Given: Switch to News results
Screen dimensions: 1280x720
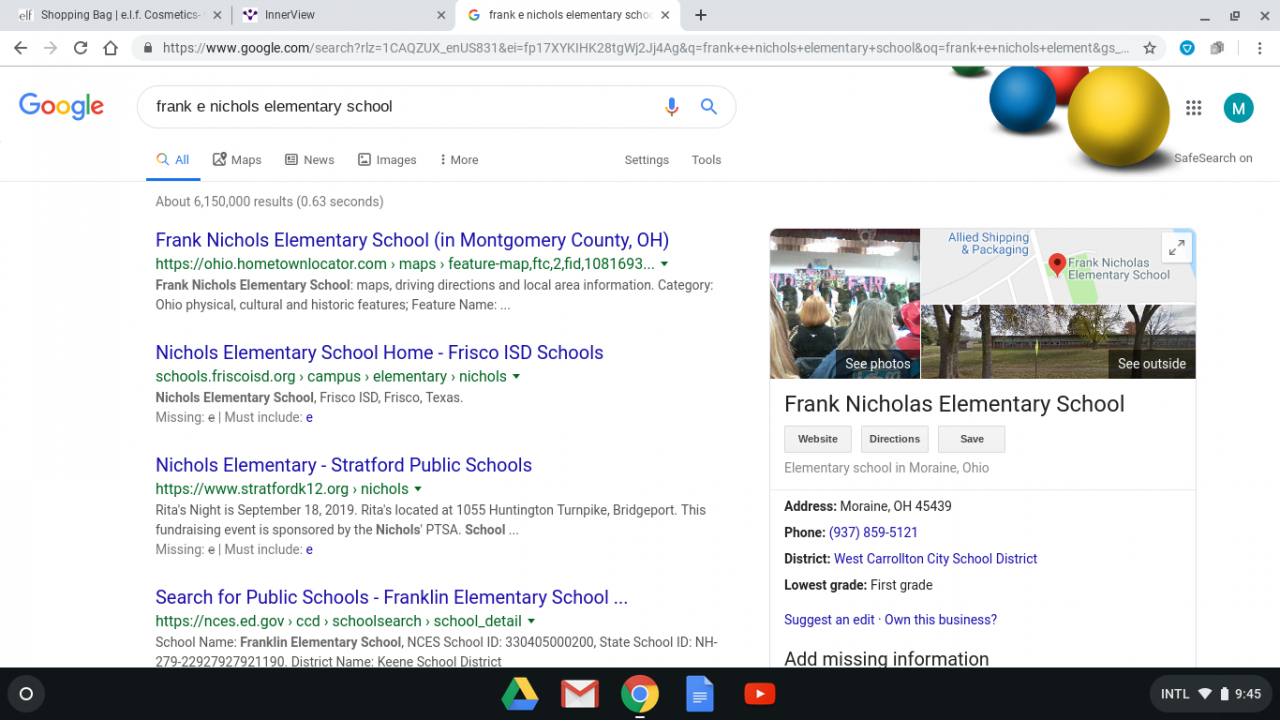Looking at the screenshot, I should coord(310,160).
